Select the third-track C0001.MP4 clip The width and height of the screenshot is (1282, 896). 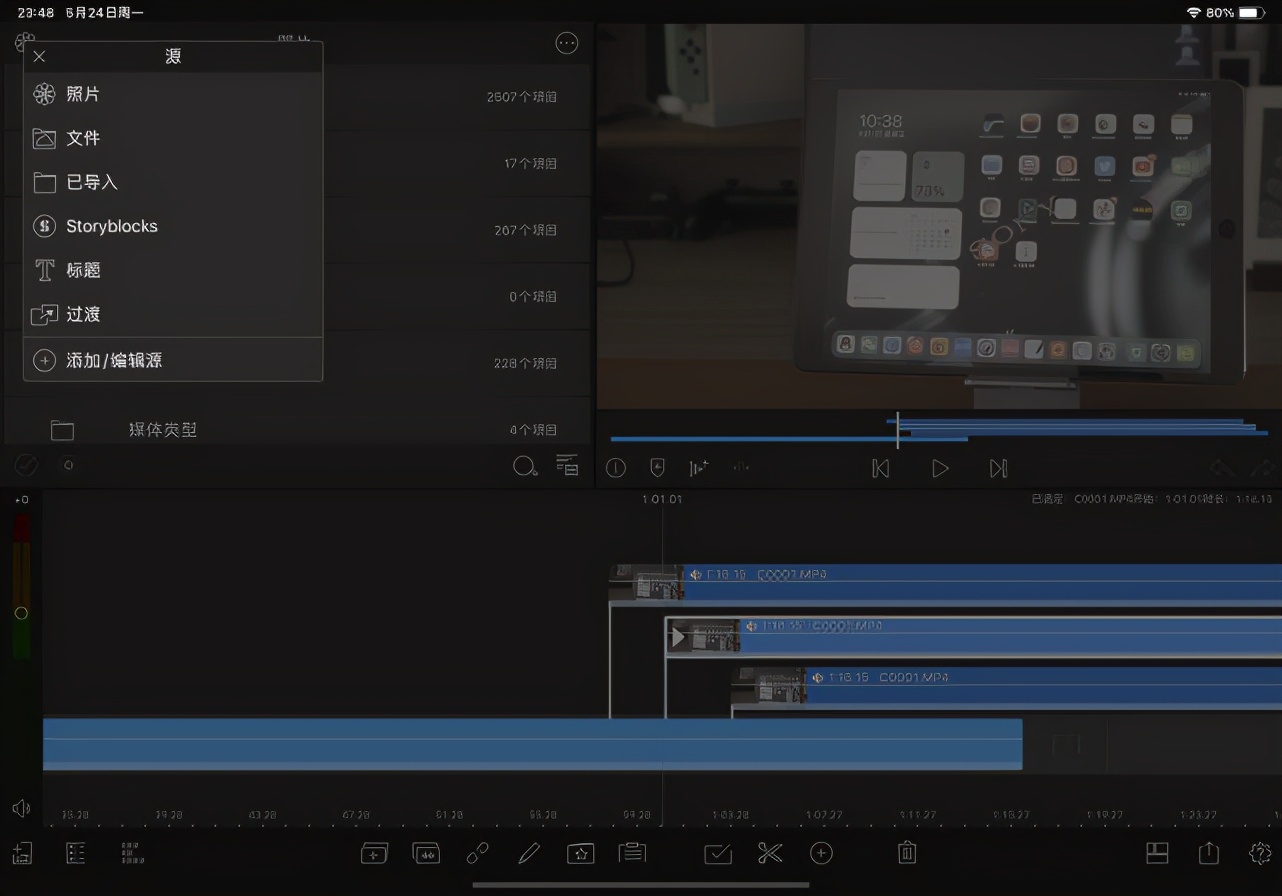[1007, 686]
